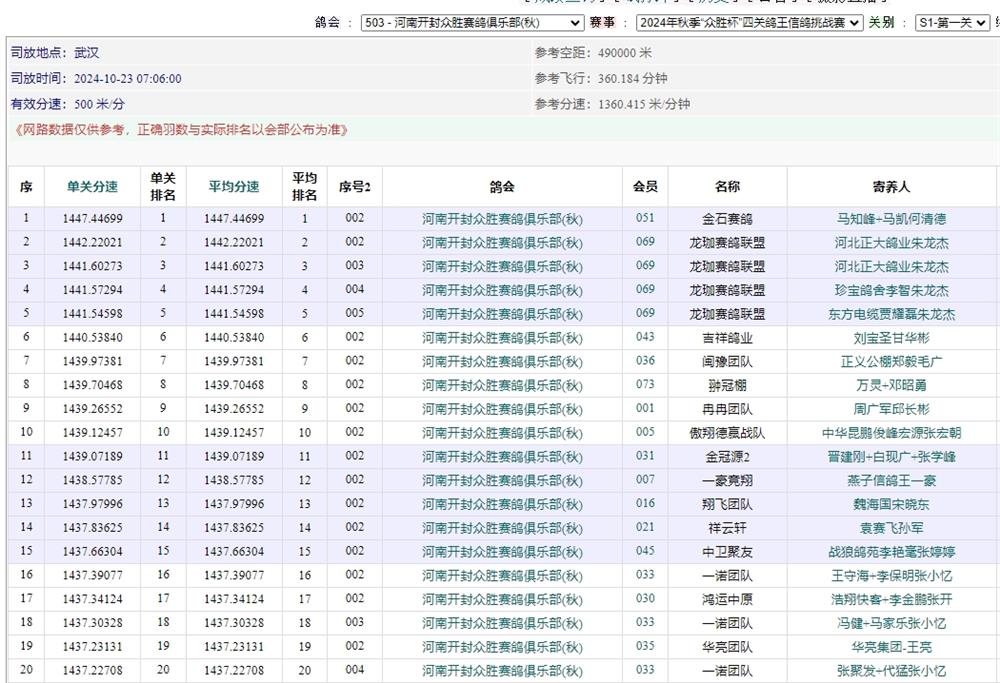Open the 关别 S1-第一关 dropdown
Viewport: 1000px width, 683px height.
pos(952,23)
